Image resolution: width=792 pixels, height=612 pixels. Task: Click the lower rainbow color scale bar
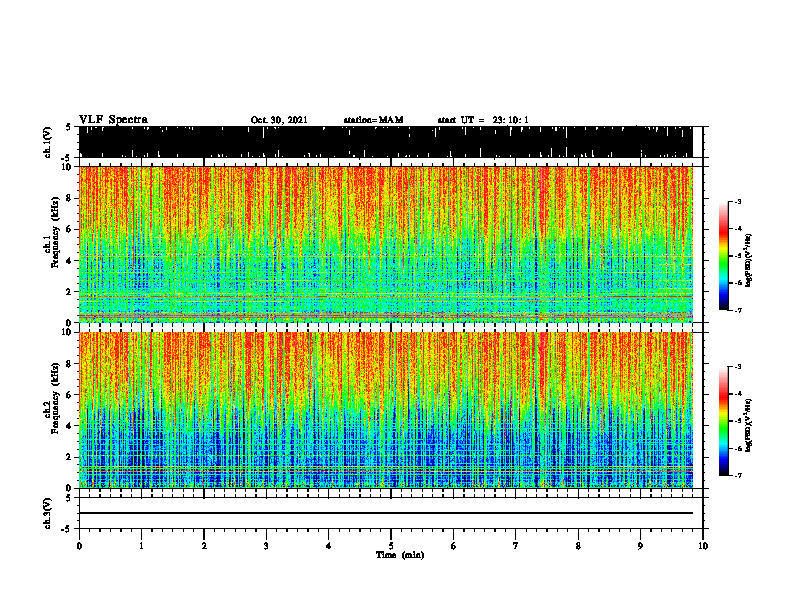pyautogui.click(x=723, y=421)
